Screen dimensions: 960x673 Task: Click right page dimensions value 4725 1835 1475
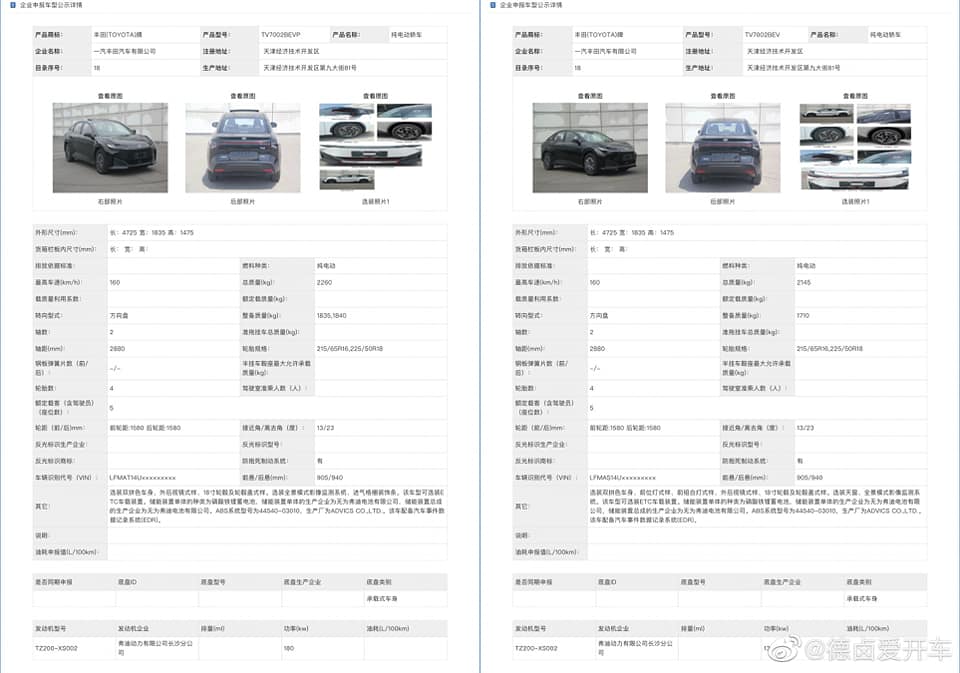632,233
